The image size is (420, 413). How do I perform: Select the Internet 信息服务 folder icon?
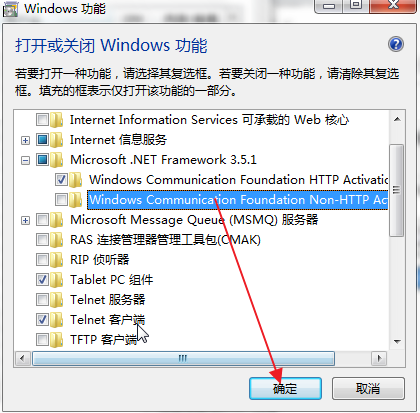coord(57,140)
